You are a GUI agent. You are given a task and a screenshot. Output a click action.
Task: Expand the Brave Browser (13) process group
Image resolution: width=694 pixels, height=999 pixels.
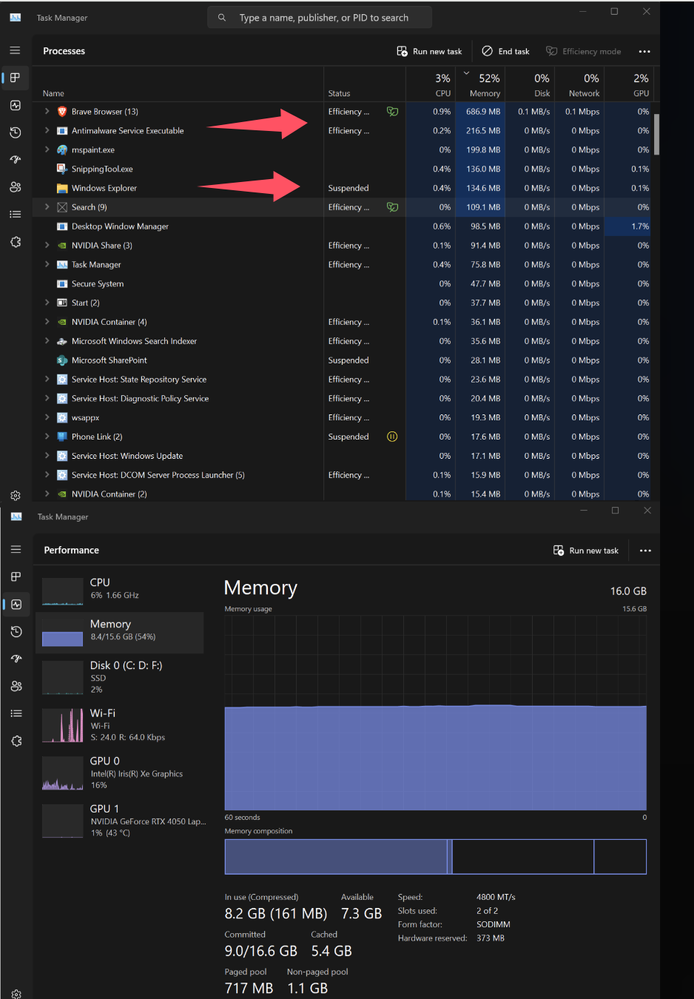click(47, 111)
